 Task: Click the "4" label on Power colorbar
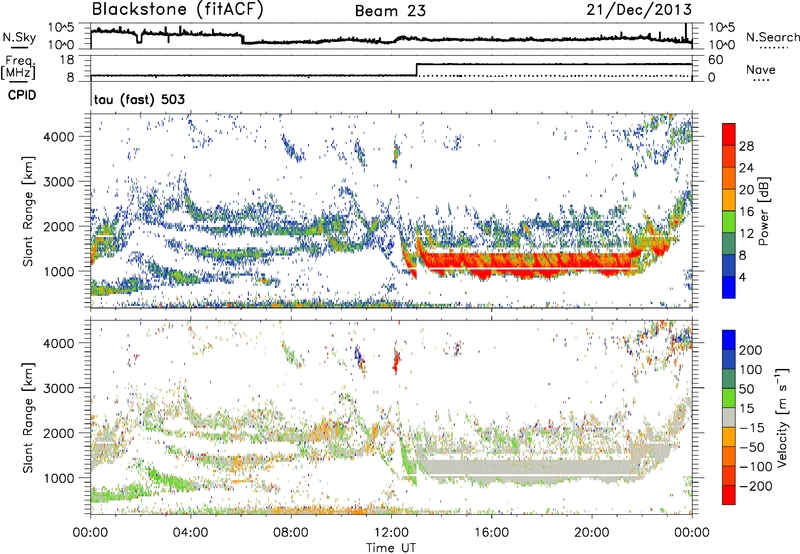[742, 277]
